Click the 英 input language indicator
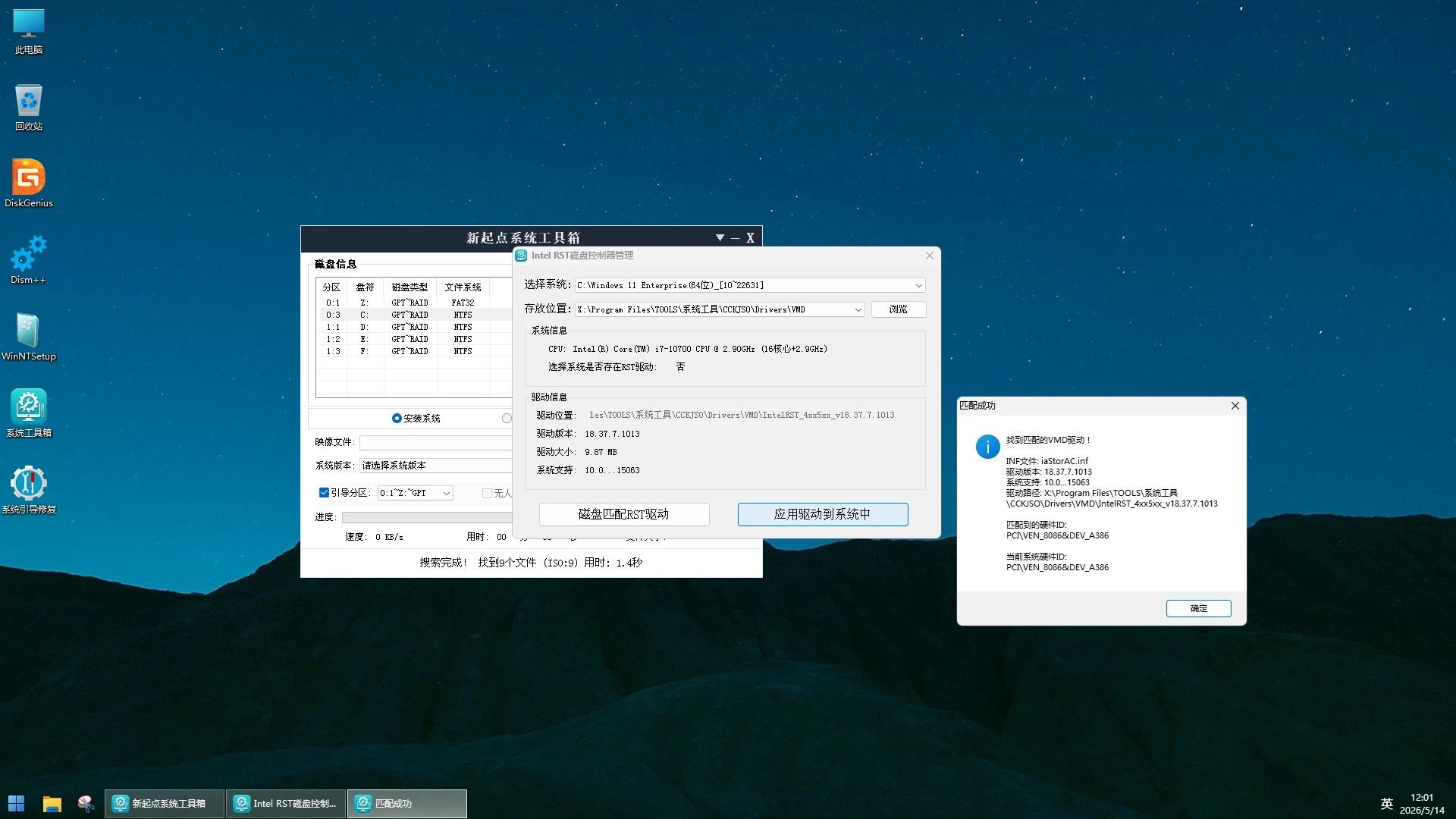Image resolution: width=1456 pixels, height=819 pixels. [x=1386, y=804]
